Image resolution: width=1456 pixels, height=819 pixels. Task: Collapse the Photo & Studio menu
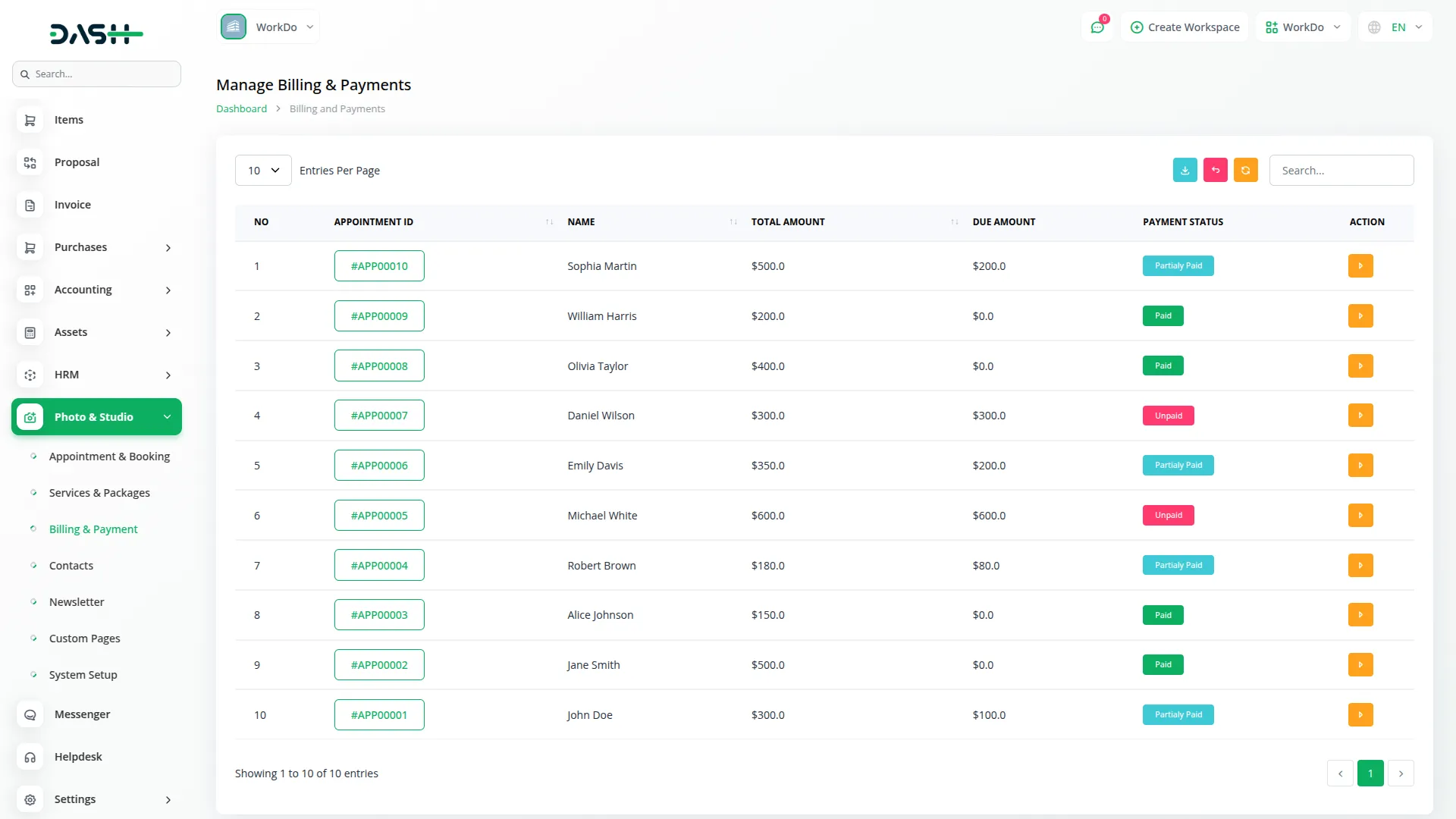96,417
